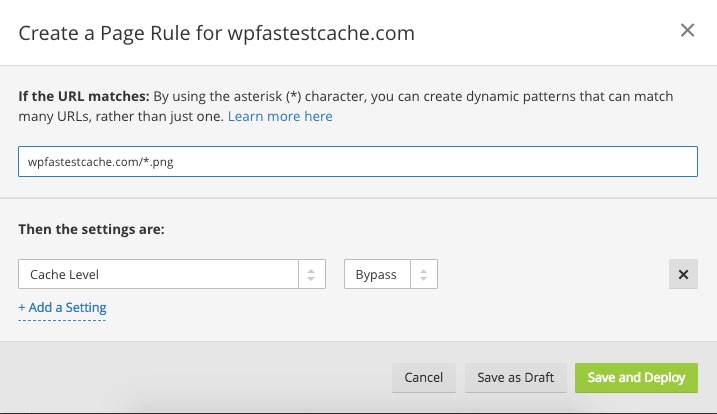Viewport: 717px width, 414px height.
Task: Click Save as Draft button
Action: pos(515,377)
